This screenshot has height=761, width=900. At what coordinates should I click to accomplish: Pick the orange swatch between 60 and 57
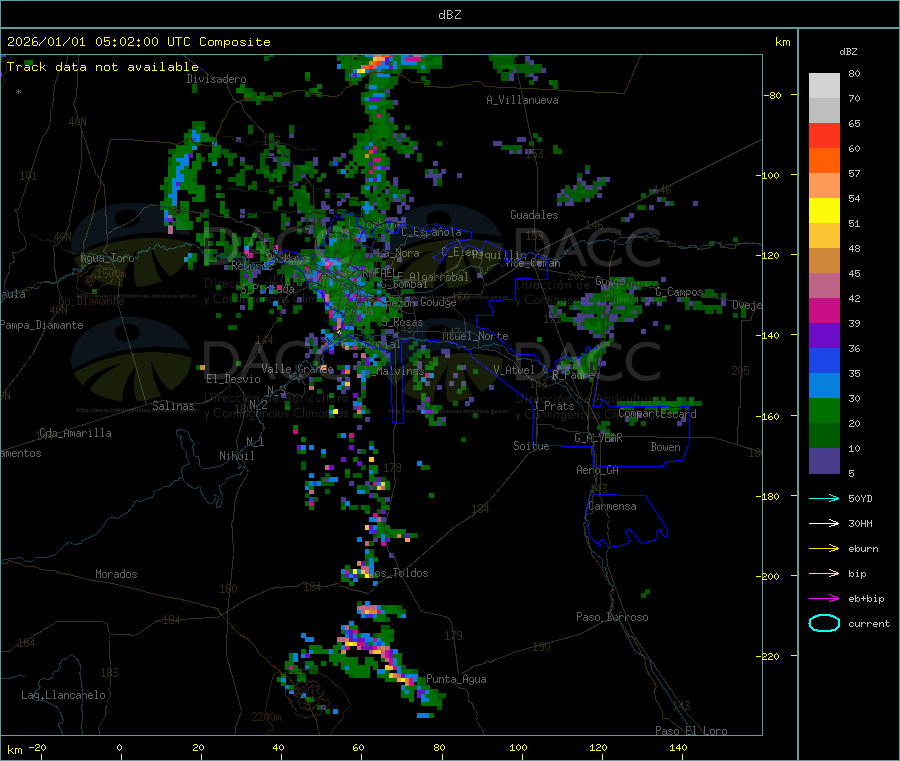point(824,161)
